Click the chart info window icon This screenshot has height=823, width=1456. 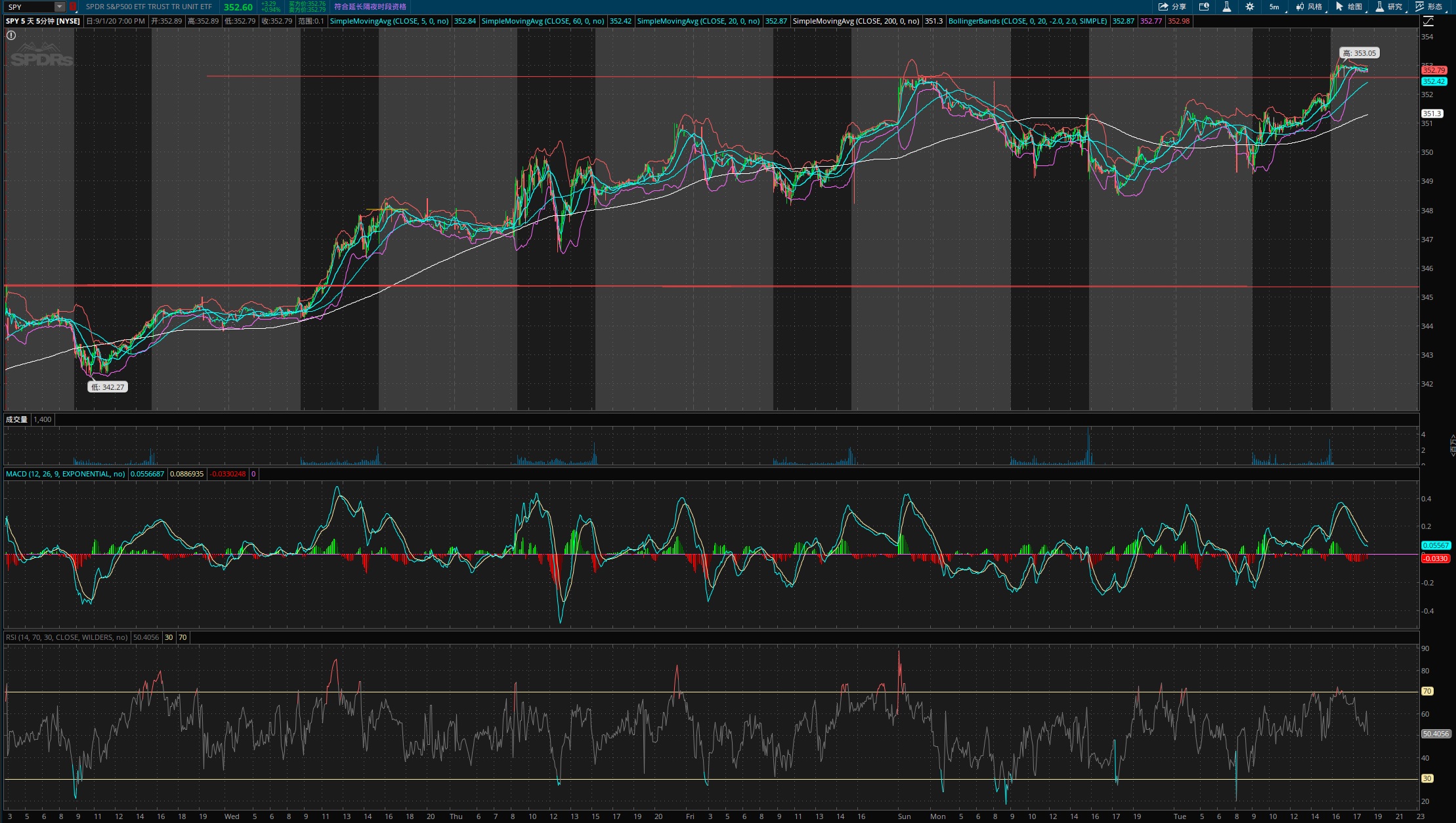pyautogui.click(x=1204, y=7)
